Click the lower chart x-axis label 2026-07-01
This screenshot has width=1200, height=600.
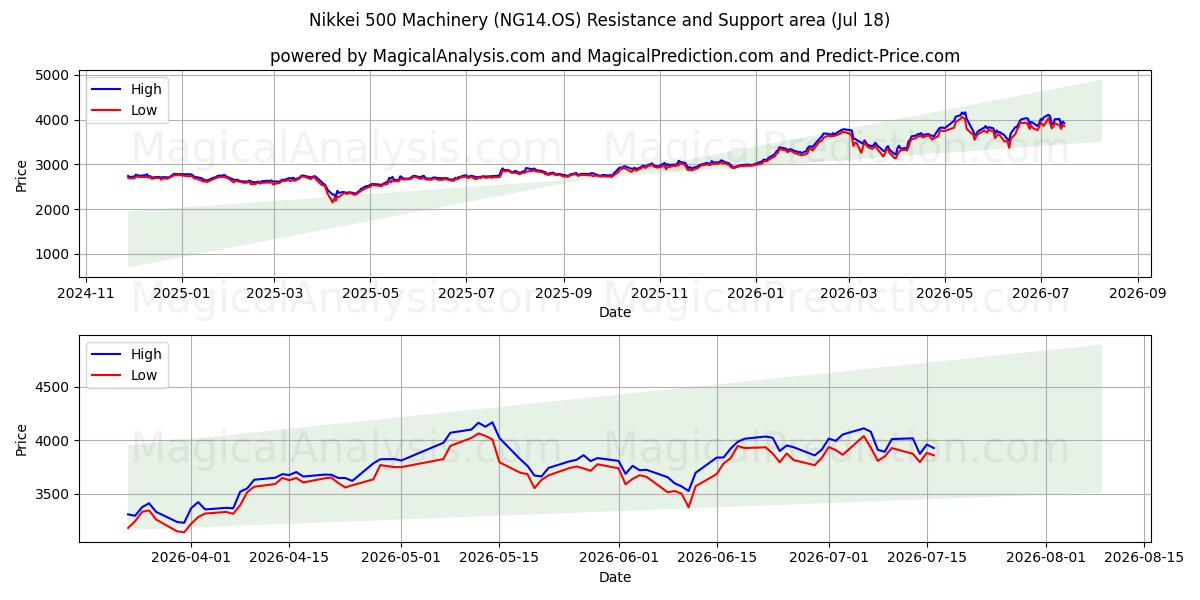pos(829,558)
